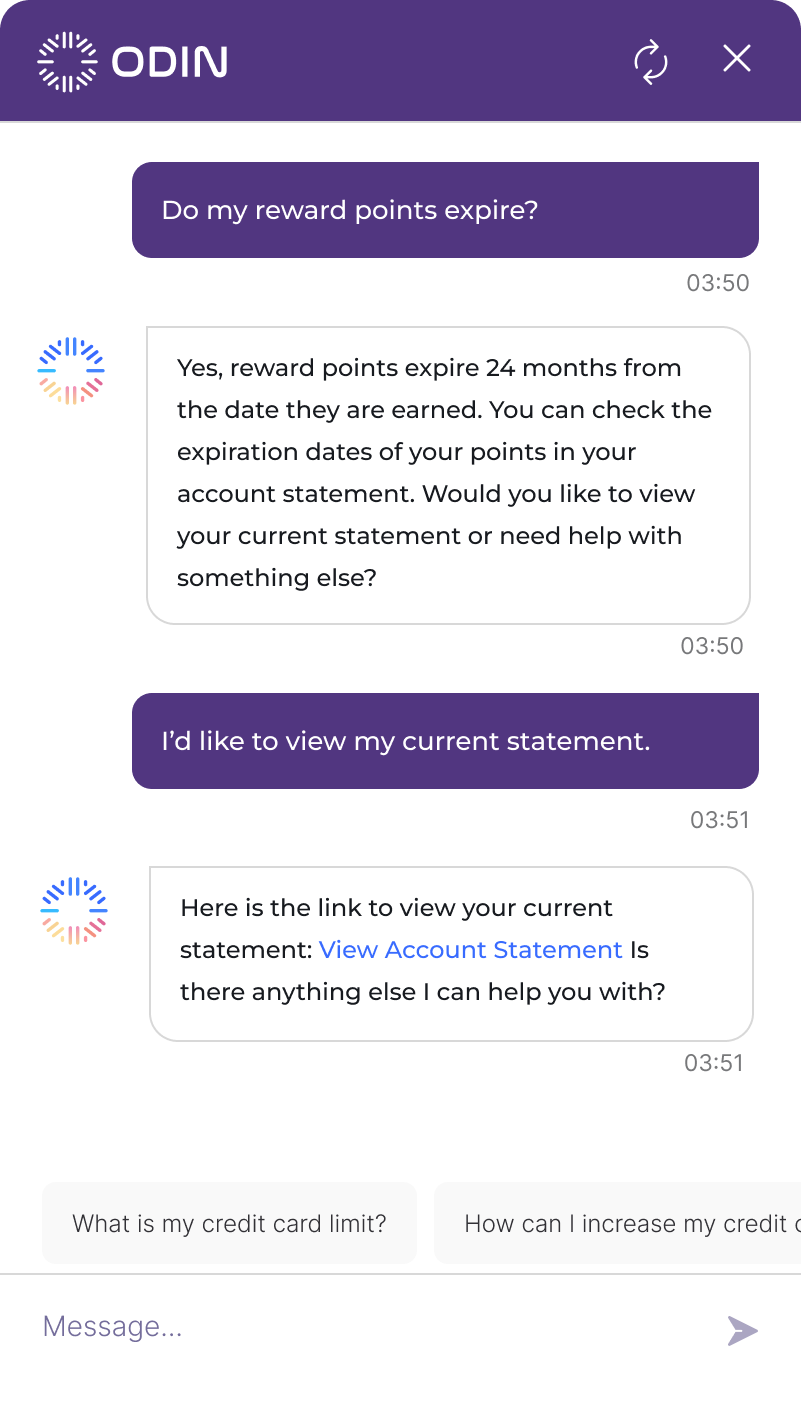This screenshot has height=1401, width=801.
Task: Click the 03:50 timestamp under the expiry answer
Action: point(712,646)
